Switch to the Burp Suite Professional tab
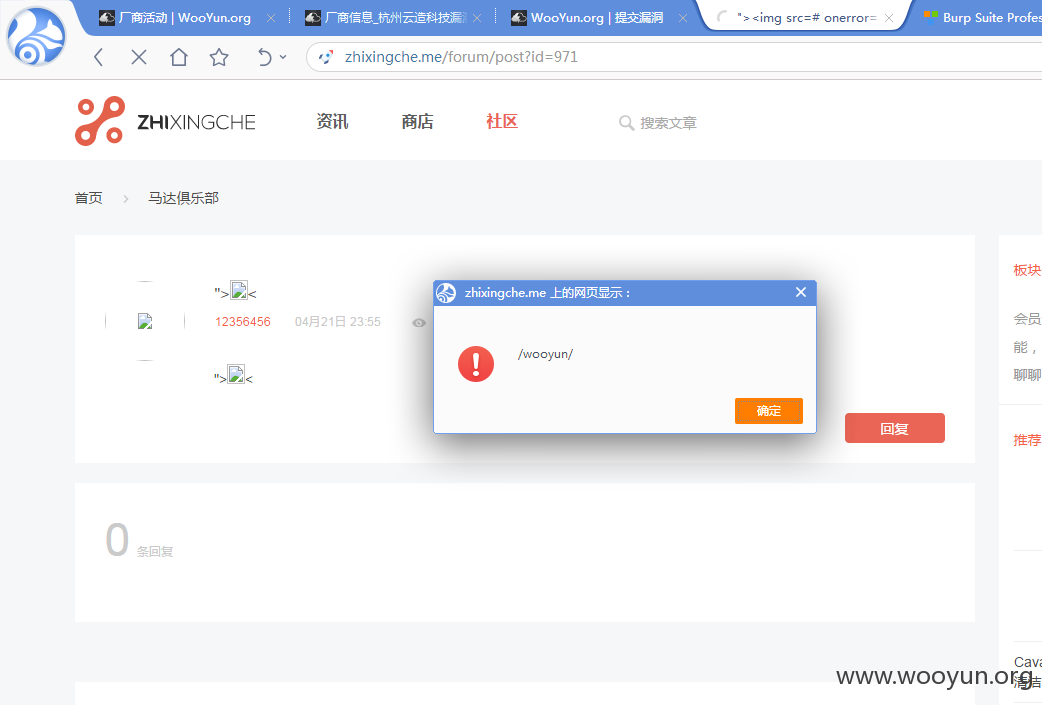1042x705 pixels. 982,18
